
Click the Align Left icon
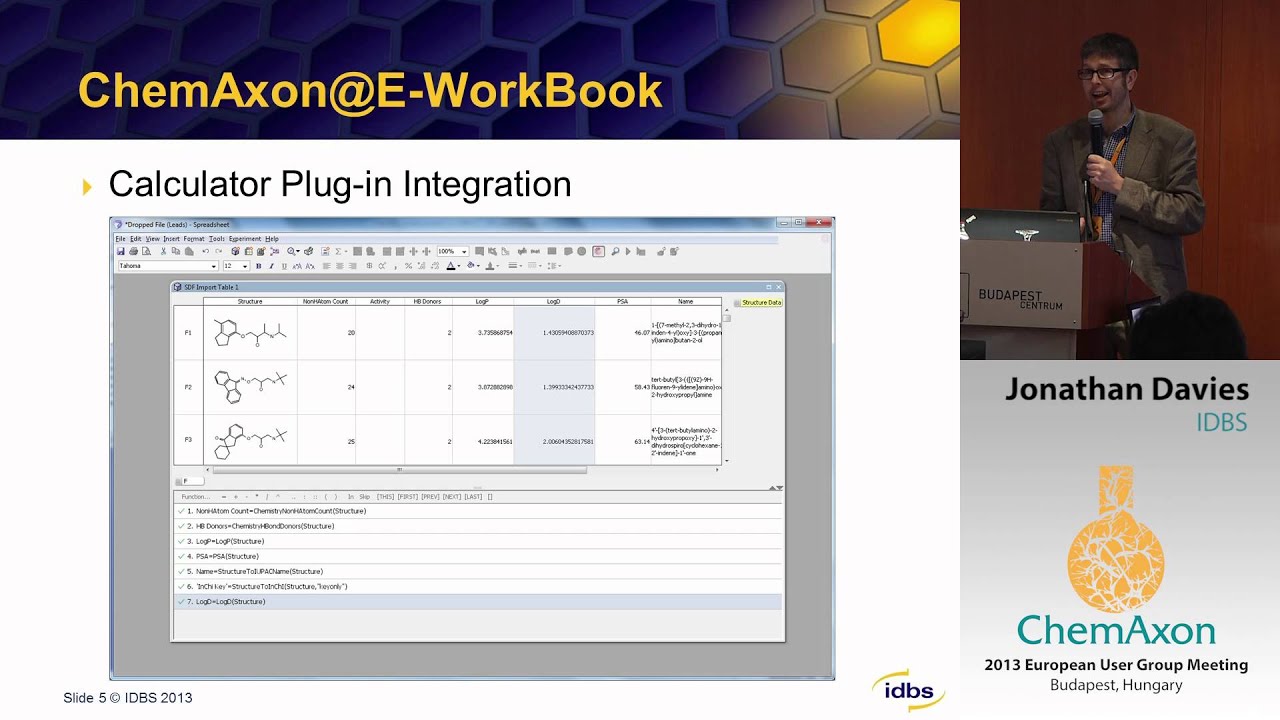point(326,266)
